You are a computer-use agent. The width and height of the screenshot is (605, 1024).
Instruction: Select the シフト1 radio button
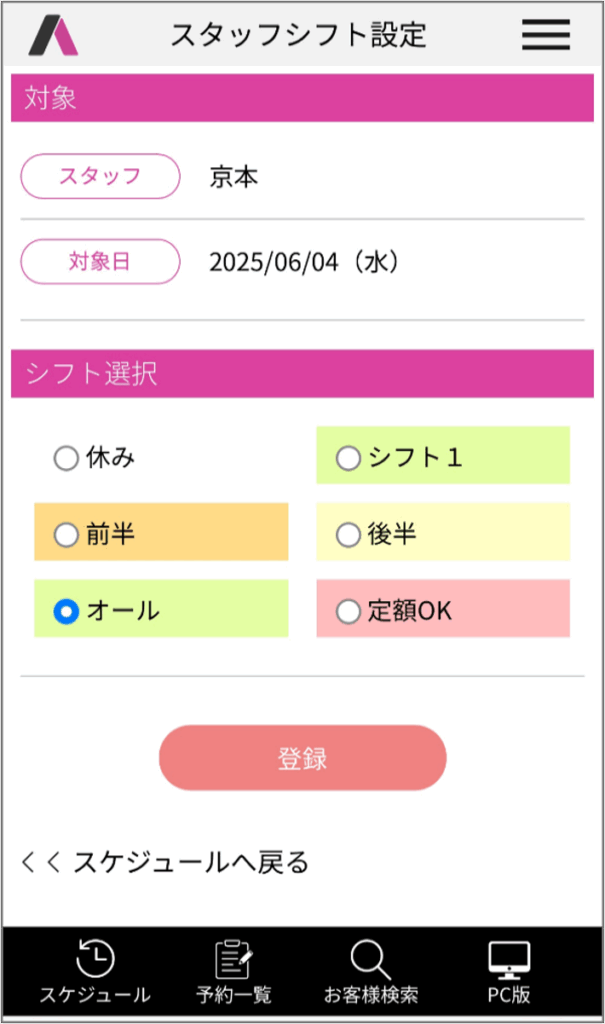tap(348, 459)
